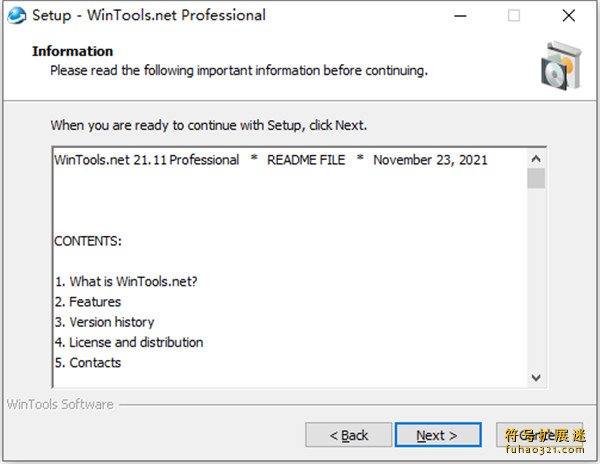Close the WinTools.net Setup dialog
Viewport: 600px width, 464px height.
pyautogui.click(x=568, y=15)
